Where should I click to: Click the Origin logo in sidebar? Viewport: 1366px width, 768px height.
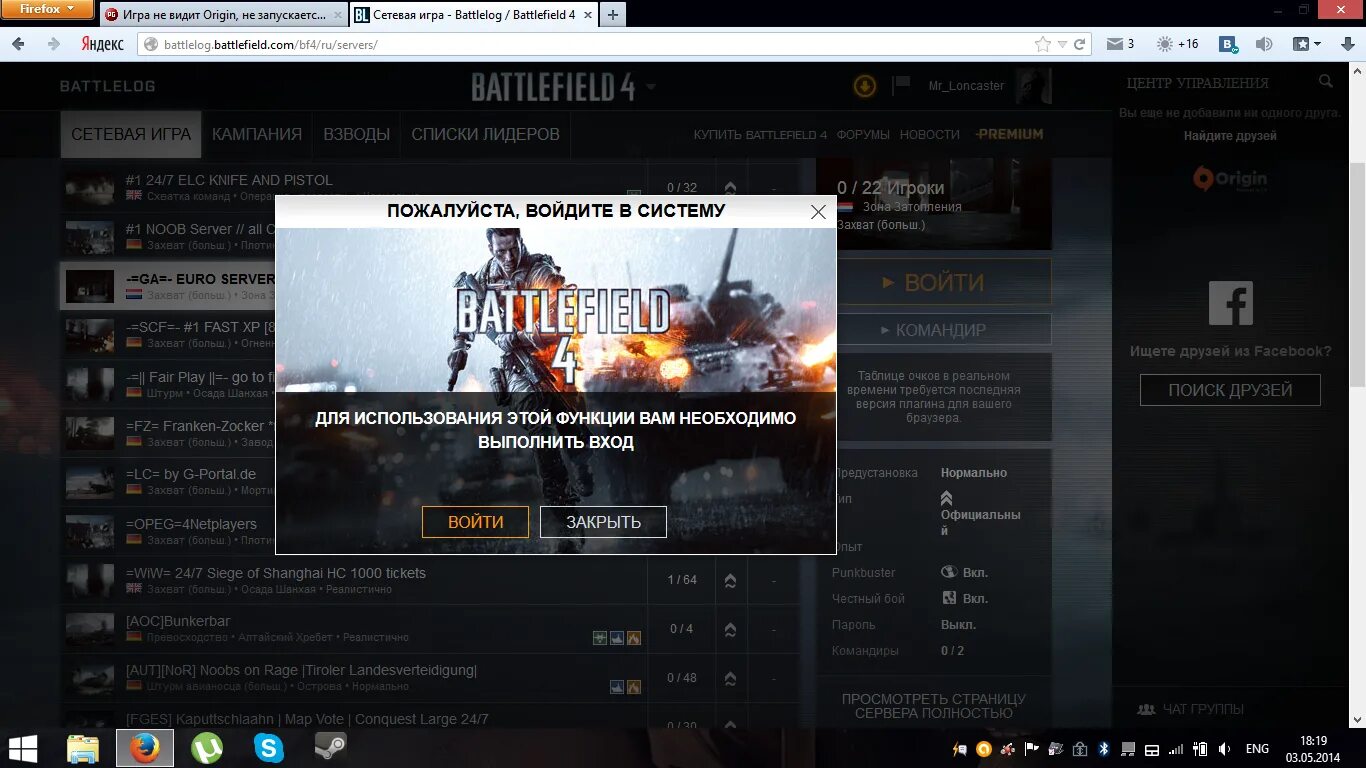1230,180
